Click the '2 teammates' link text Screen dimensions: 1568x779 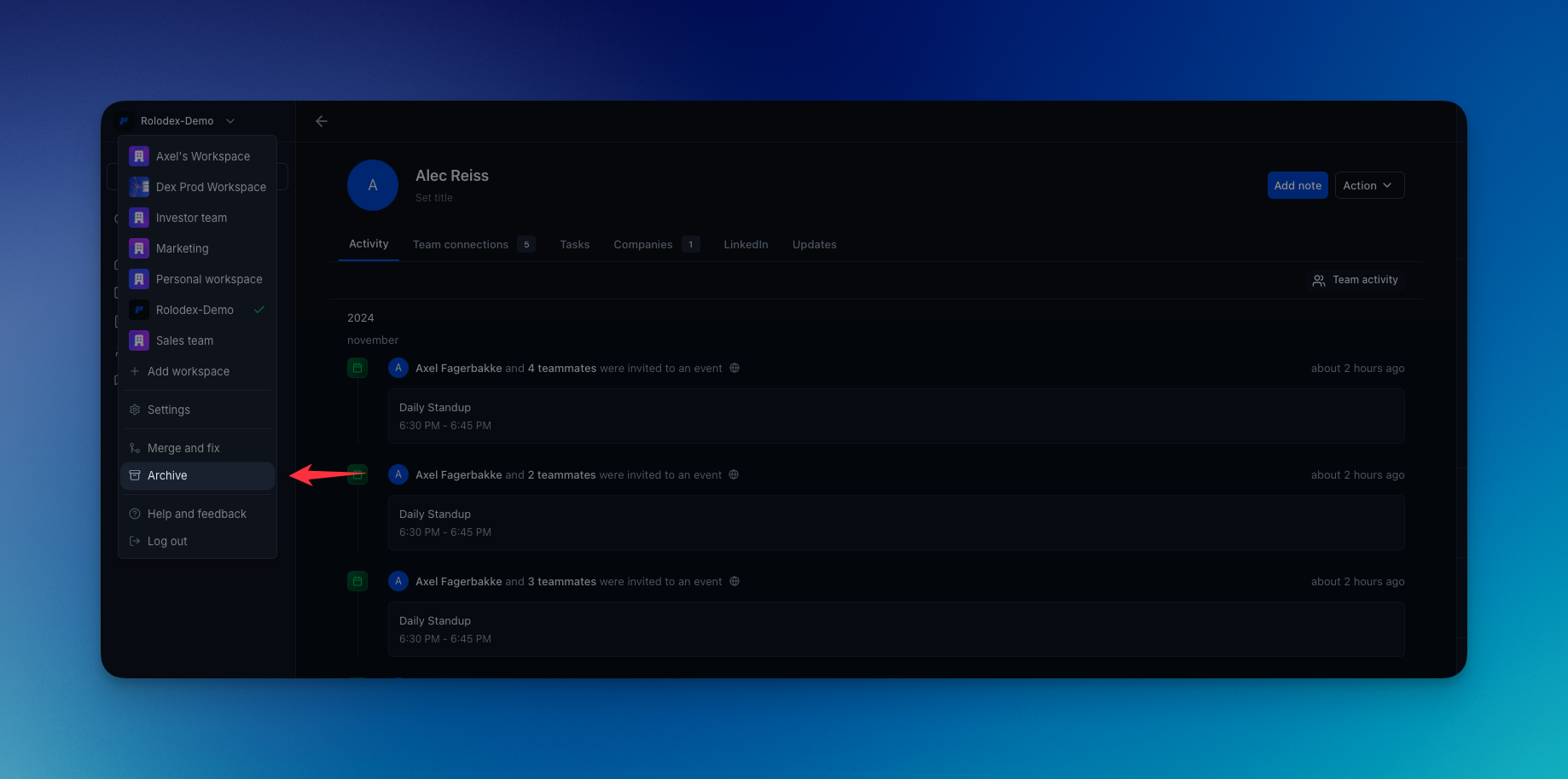[x=562, y=475]
